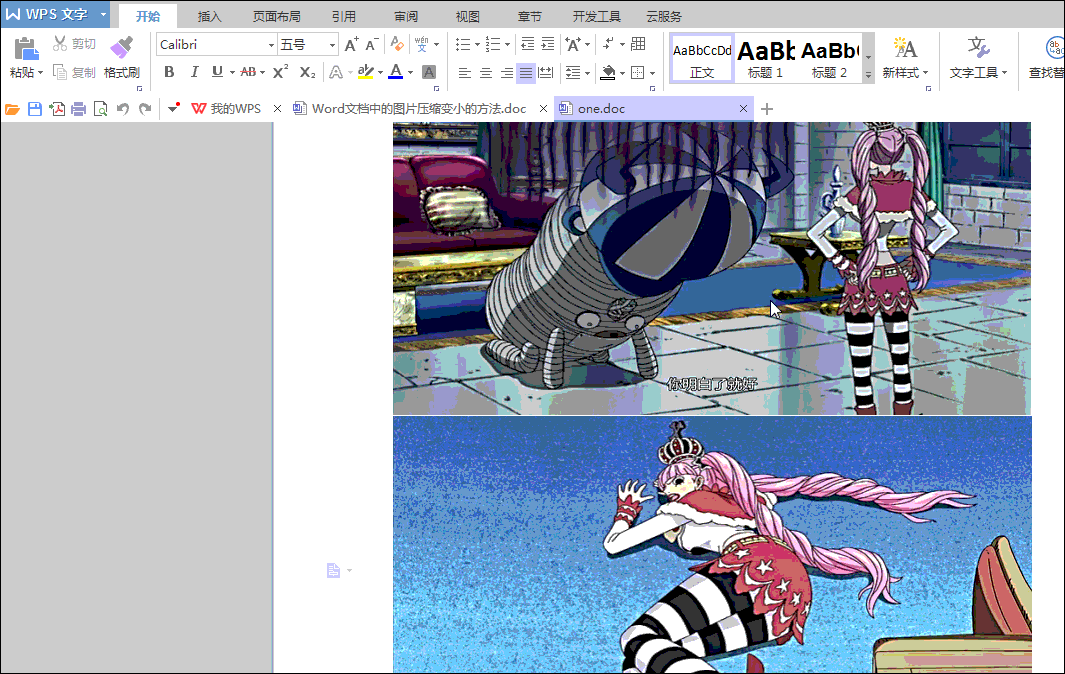Screen dimensions: 1065x674
Task: Apply the 标题 1 heading style
Action: click(x=765, y=59)
